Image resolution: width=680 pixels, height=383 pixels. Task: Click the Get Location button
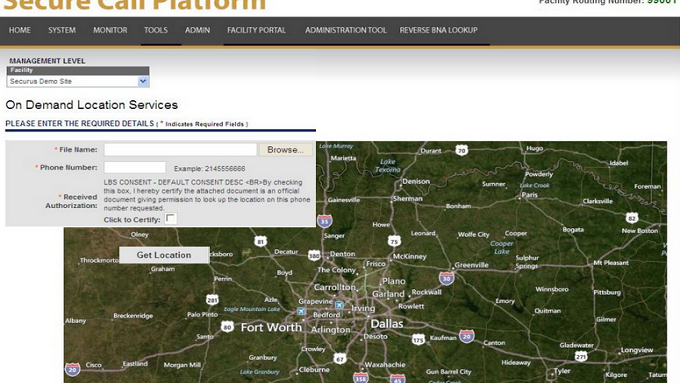tap(164, 255)
